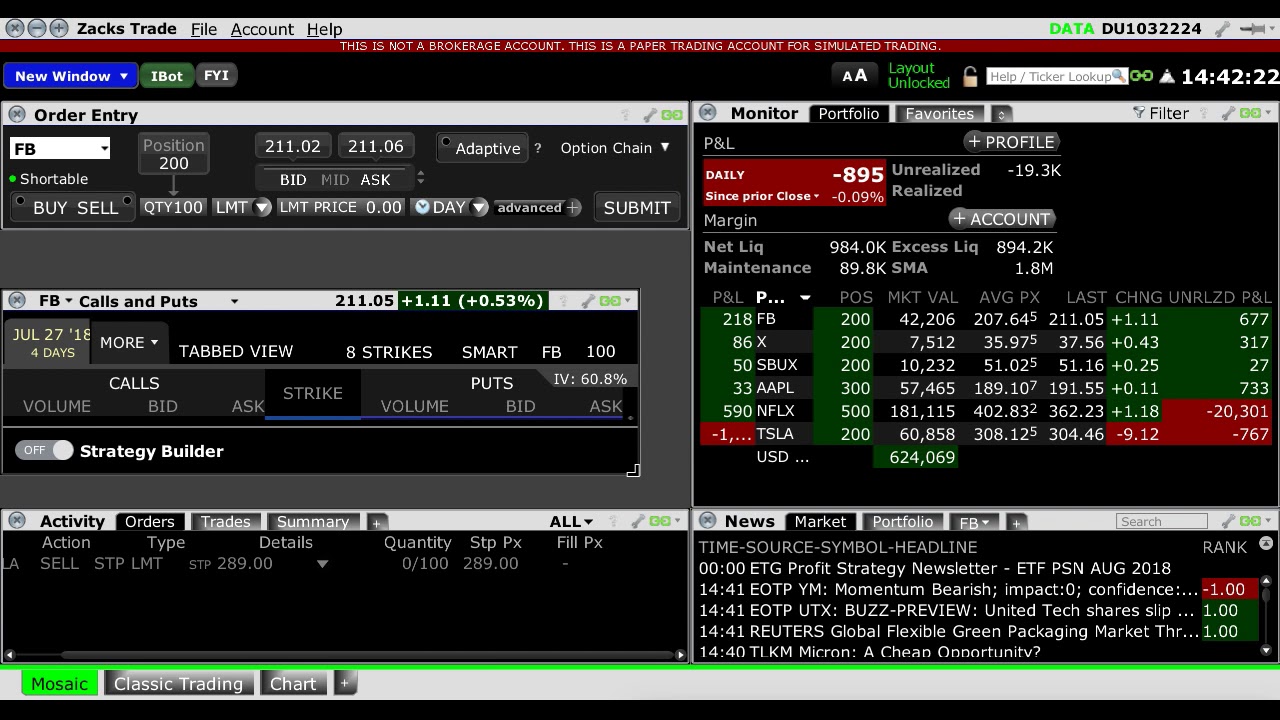Close the Order Entry panel
Image resolution: width=1280 pixels, height=720 pixels.
pyautogui.click(x=16, y=114)
